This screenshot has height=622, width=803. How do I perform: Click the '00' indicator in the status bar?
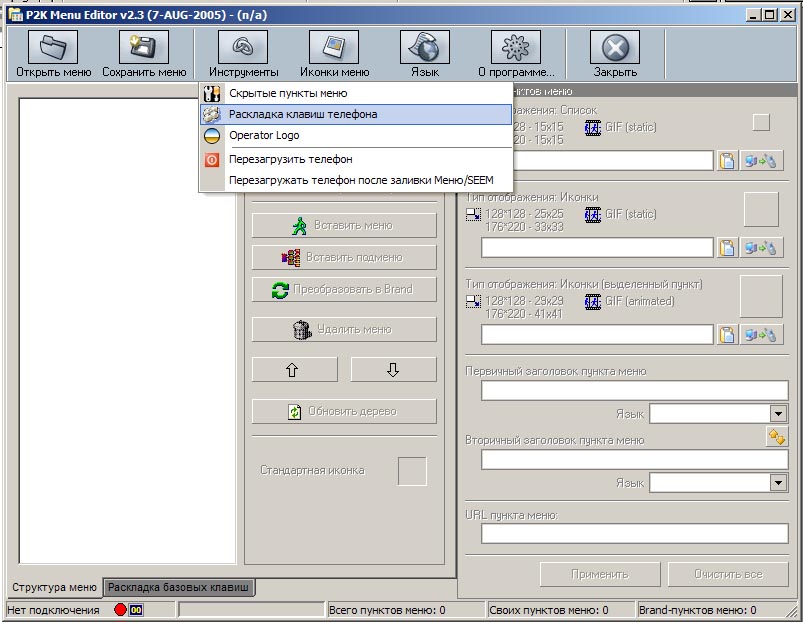136,610
